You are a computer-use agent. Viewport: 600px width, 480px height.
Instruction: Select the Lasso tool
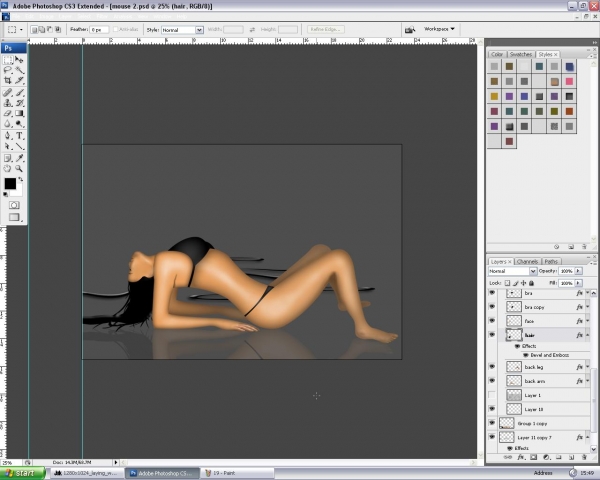click(8, 70)
